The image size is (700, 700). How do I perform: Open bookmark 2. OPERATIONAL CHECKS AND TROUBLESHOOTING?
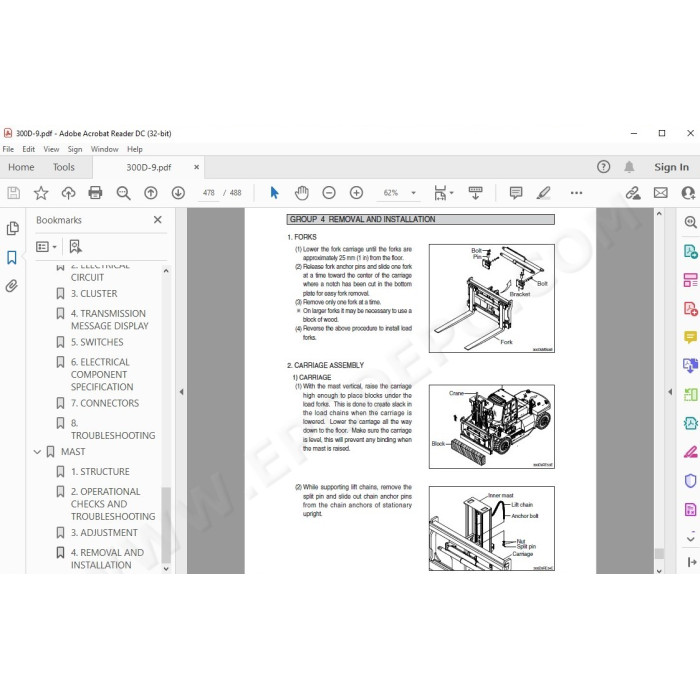click(113, 504)
